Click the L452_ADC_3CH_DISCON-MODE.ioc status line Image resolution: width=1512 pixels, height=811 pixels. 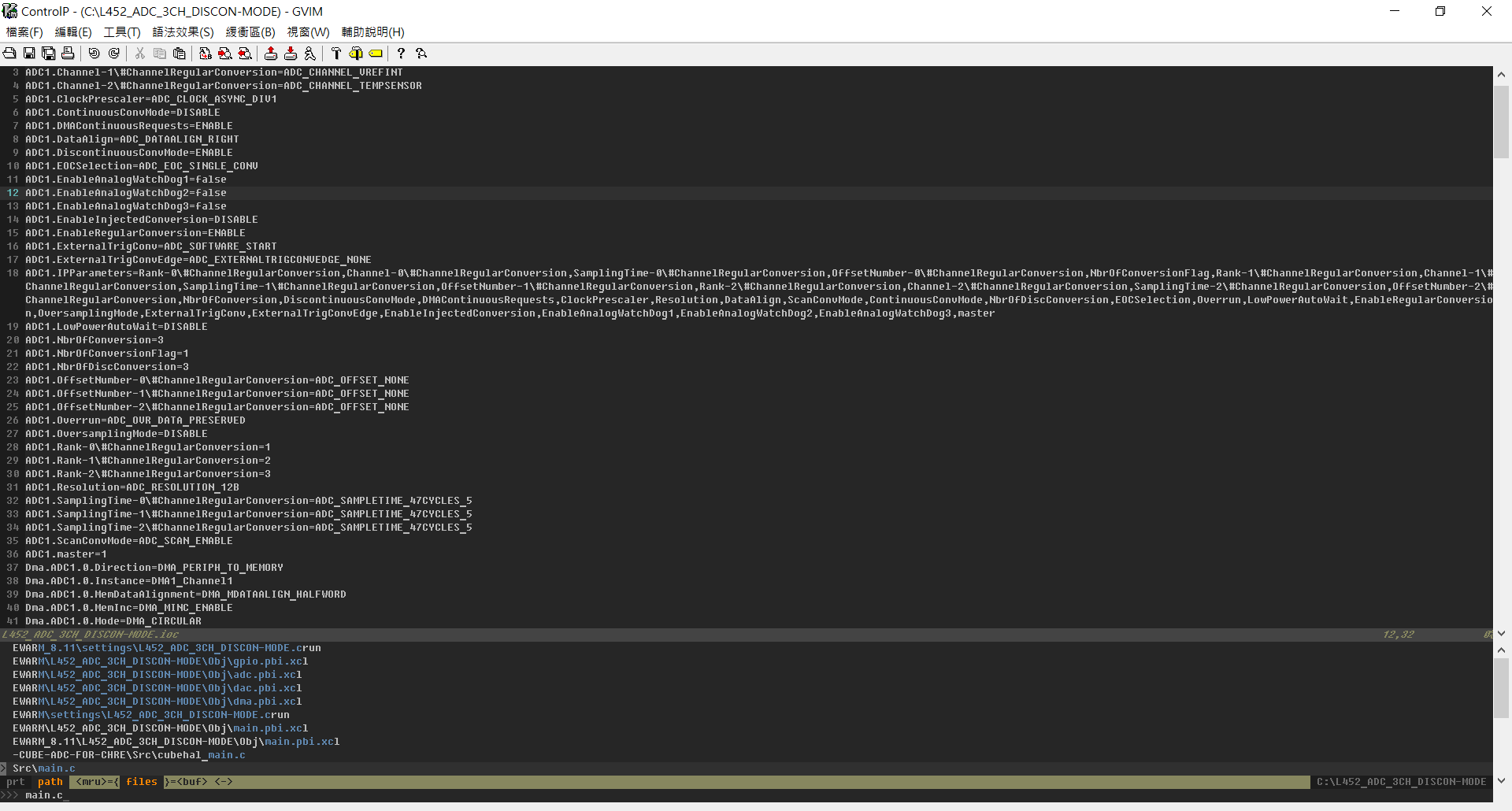coord(747,635)
